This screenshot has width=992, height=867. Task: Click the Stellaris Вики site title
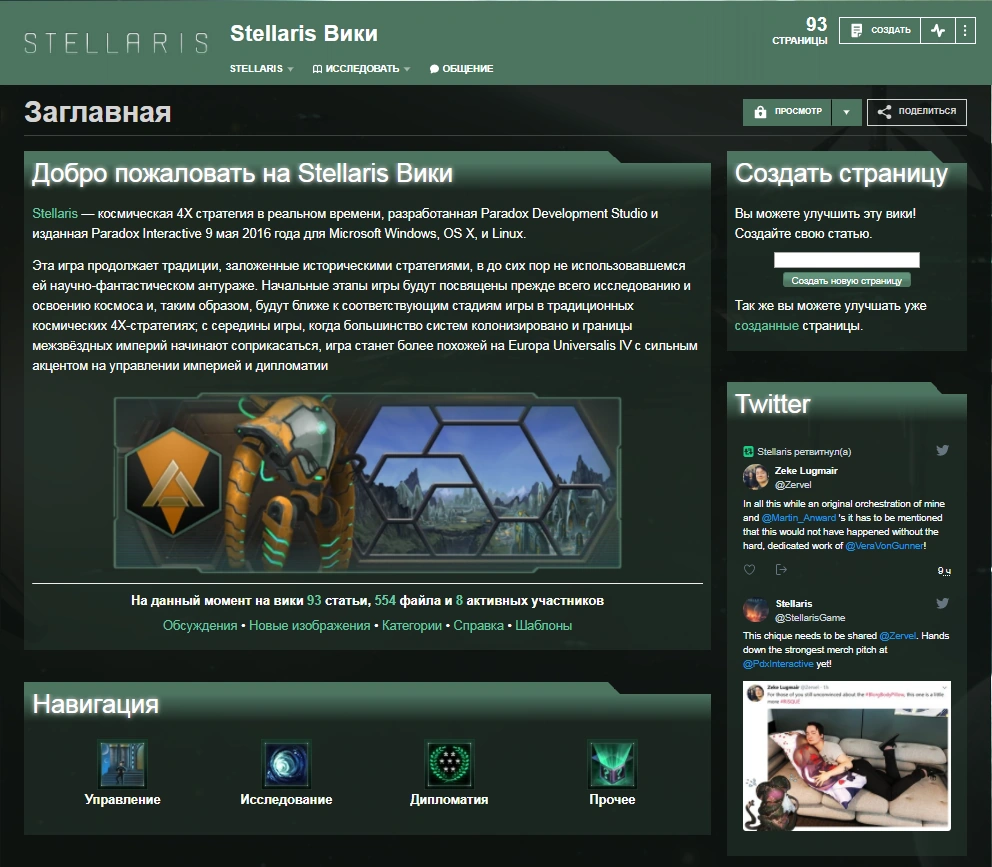(304, 33)
